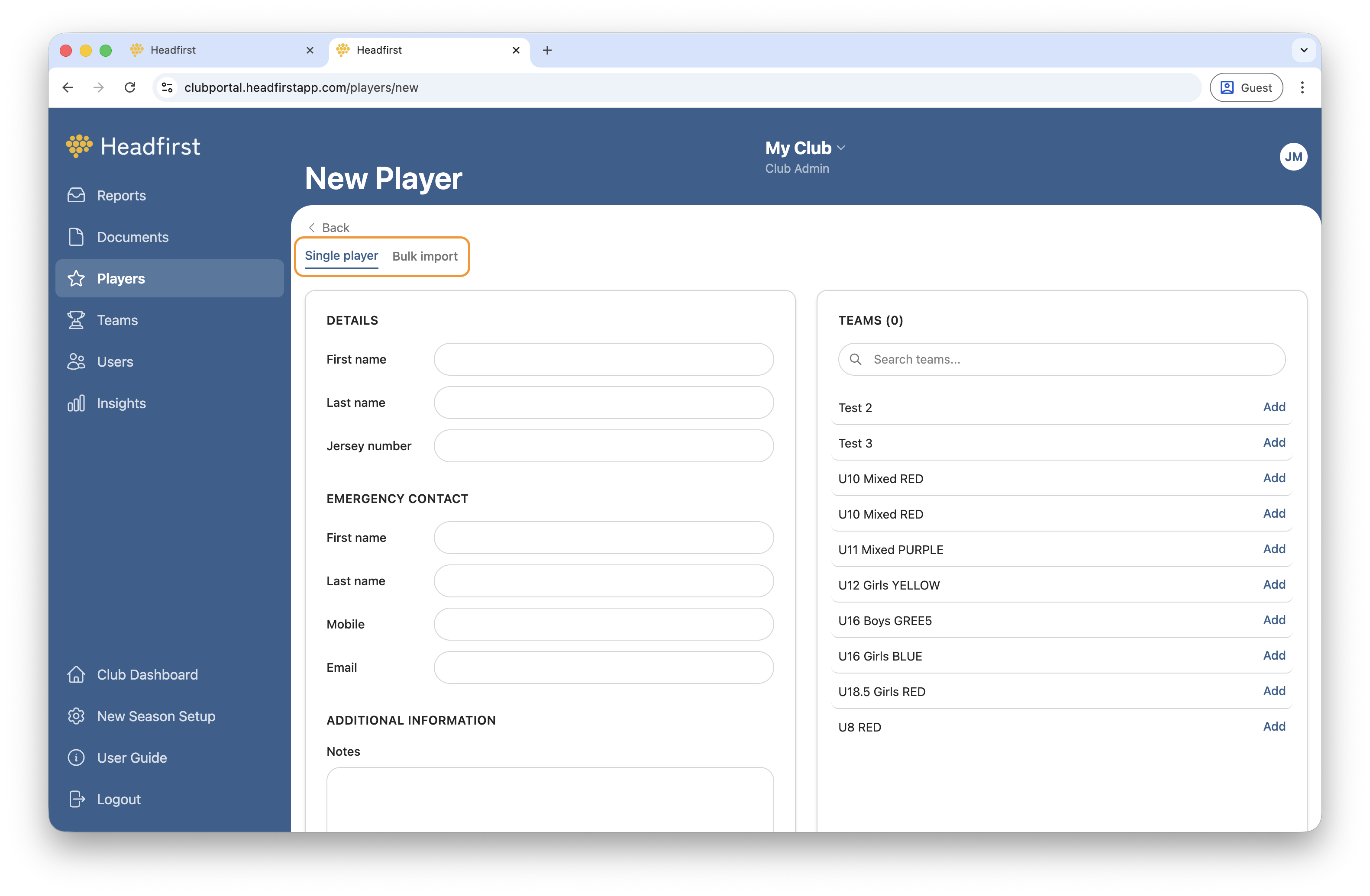Click the Teams trophy icon
Screen dimensions: 1370x896
pyautogui.click(x=76, y=320)
